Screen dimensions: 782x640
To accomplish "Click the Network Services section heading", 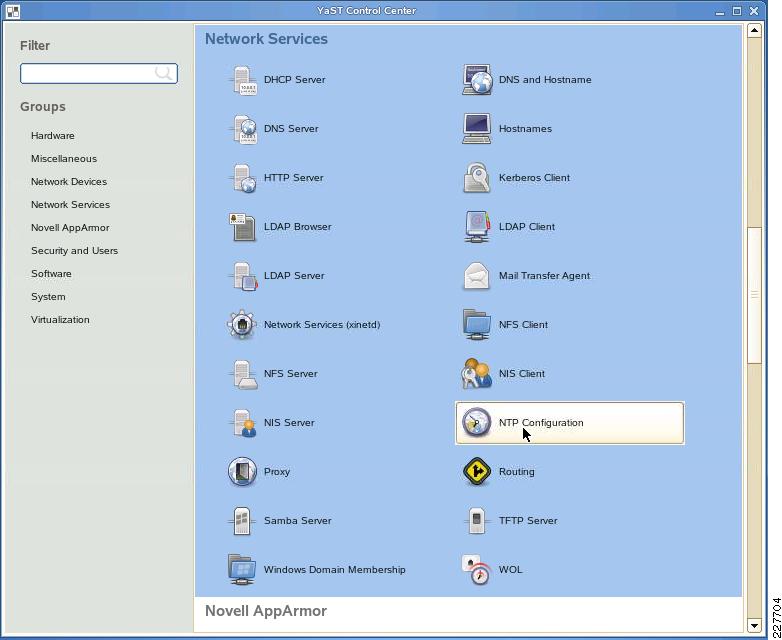I will pos(266,39).
